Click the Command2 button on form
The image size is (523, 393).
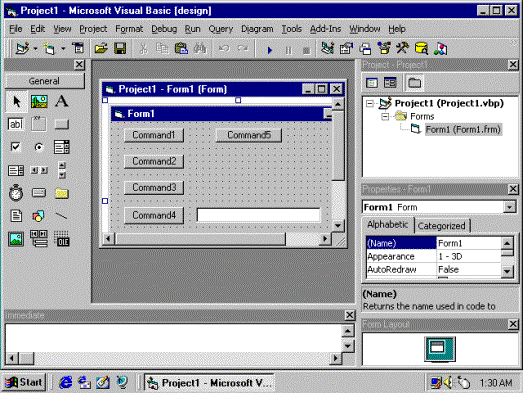point(154,161)
